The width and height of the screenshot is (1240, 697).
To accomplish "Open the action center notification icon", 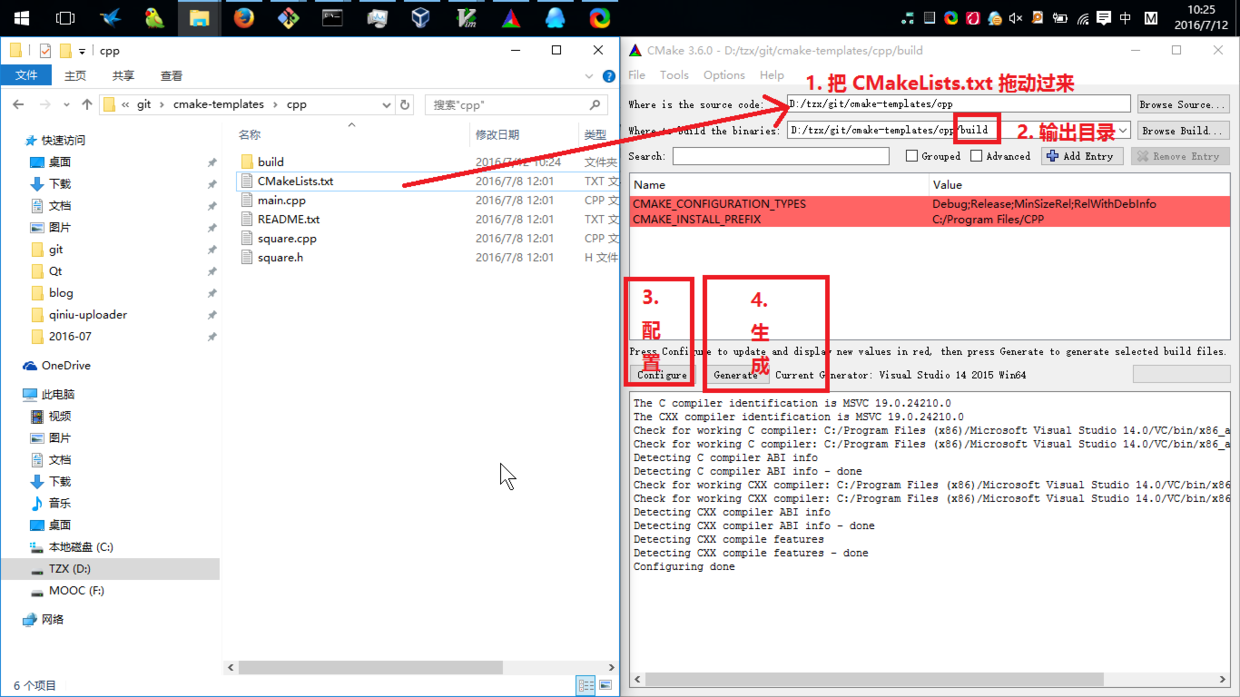I will click(x=1103, y=18).
